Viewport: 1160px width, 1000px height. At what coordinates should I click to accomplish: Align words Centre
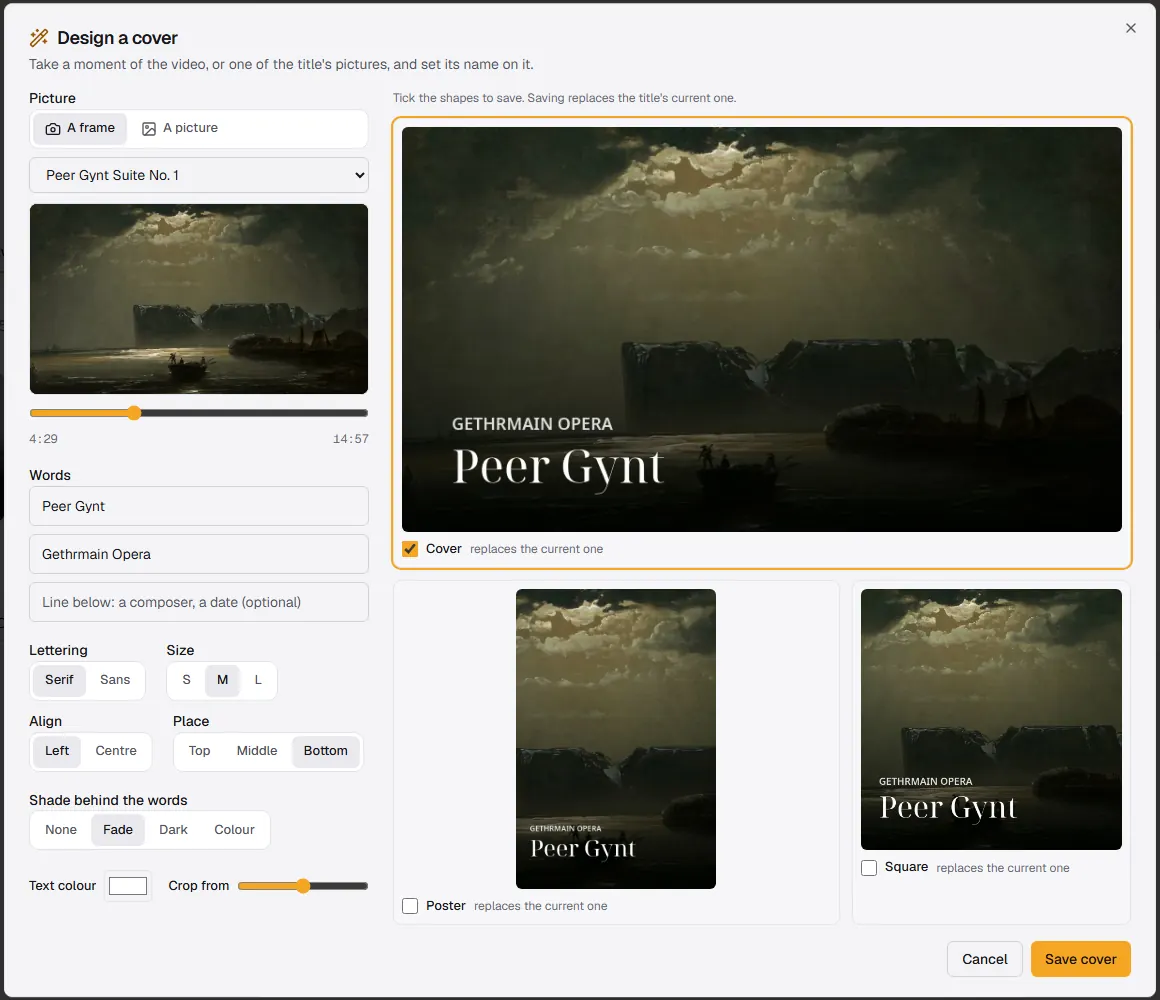point(116,751)
